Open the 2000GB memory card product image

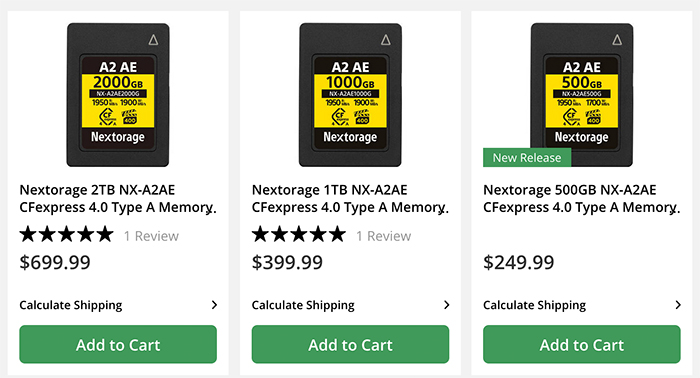118,95
